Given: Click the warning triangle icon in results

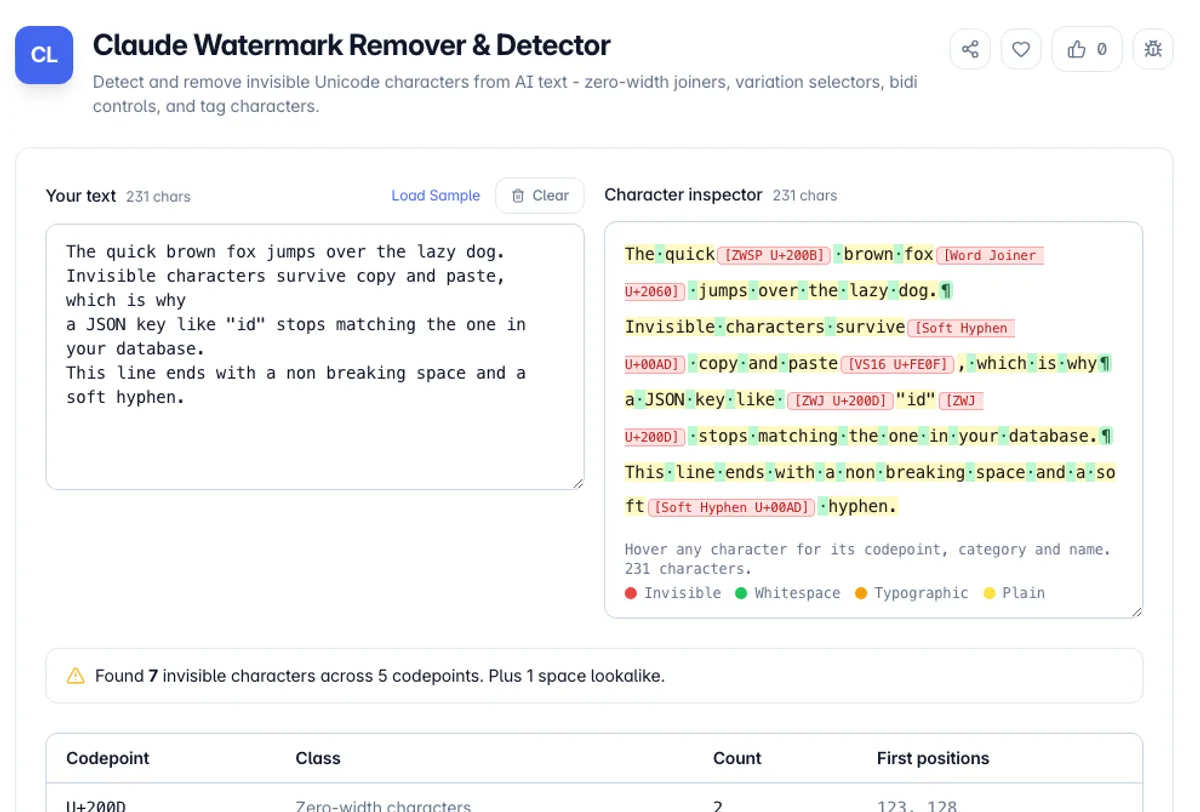Looking at the screenshot, I should (75, 676).
